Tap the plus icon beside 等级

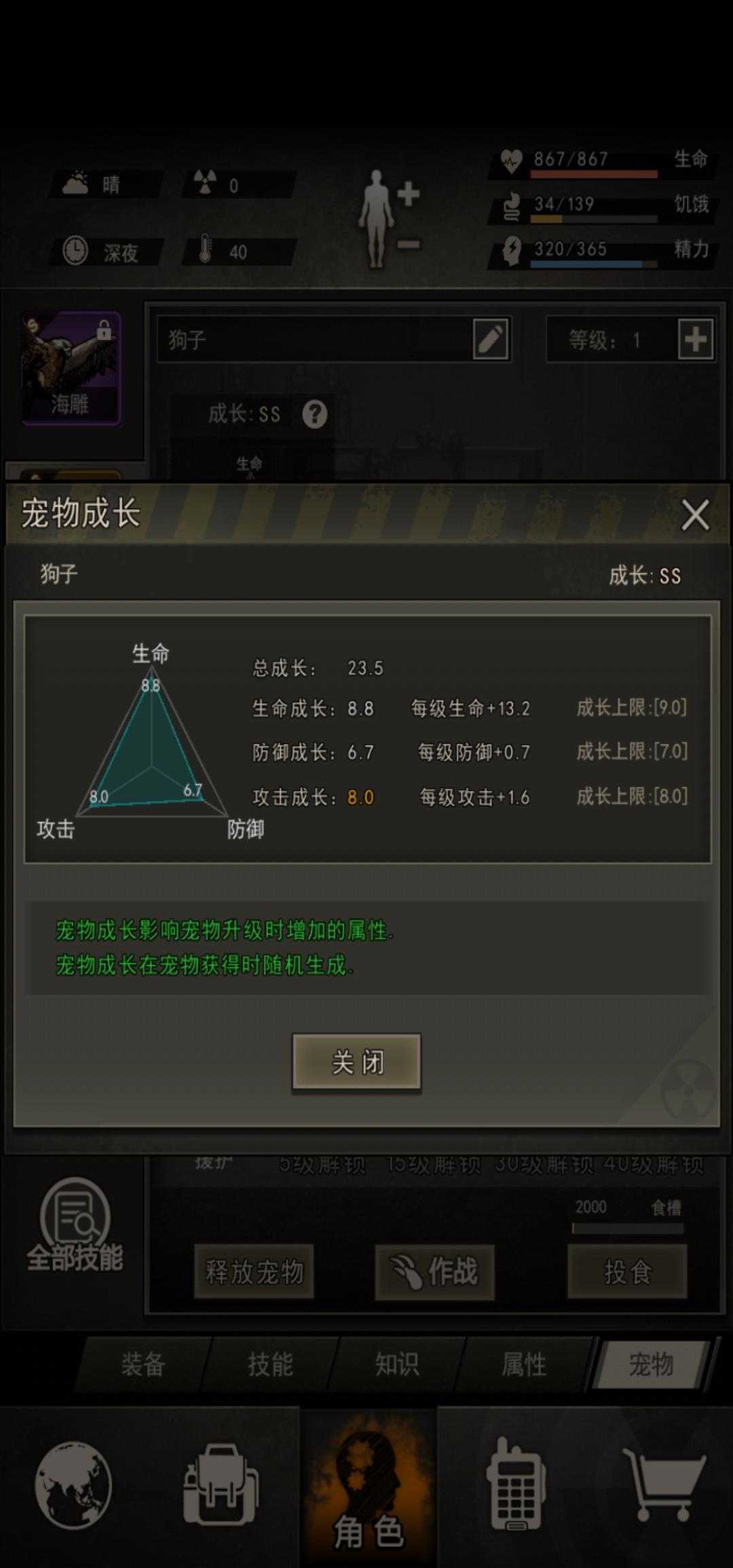pos(696,339)
